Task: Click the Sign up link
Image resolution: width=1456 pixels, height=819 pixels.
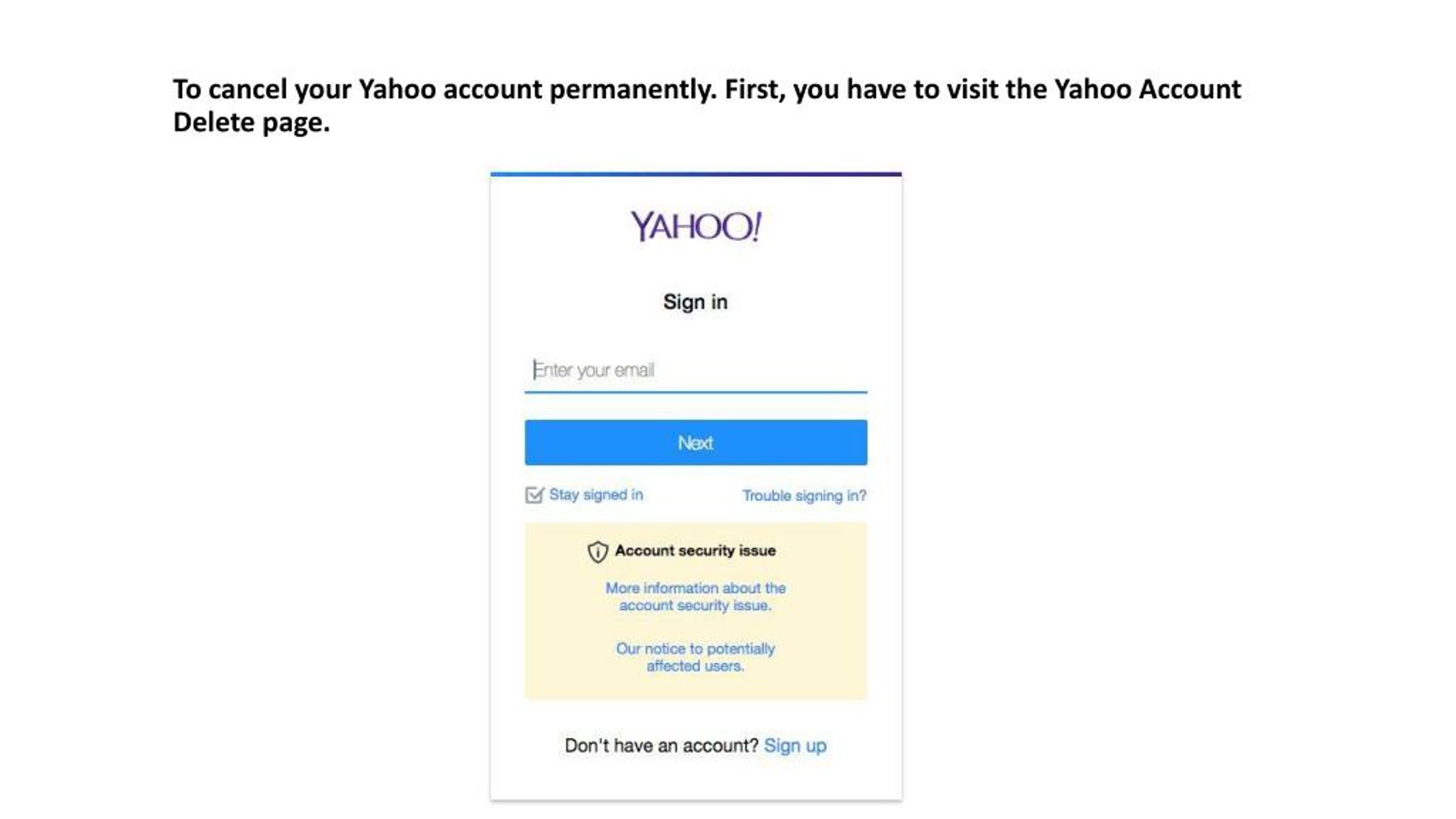Action: click(x=795, y=746)
